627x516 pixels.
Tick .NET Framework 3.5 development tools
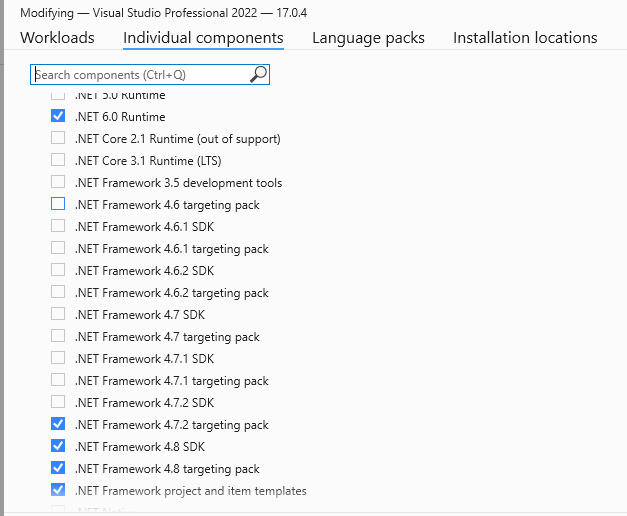click(x=58, y=183)
